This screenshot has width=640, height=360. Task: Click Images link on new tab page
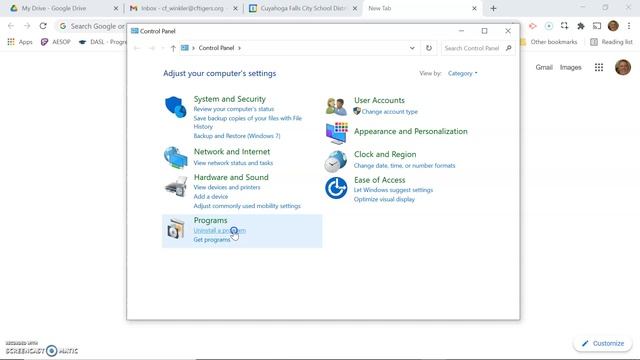click(x=571, y=67)
